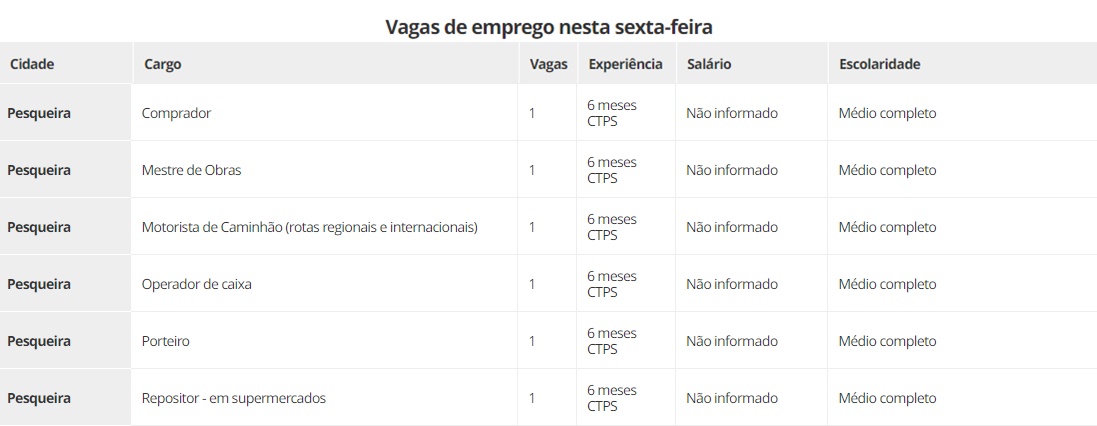This screenshot has height=426, width=1097.
Task: Select Médio completo in the Repositor row
Action: (887, 398)
